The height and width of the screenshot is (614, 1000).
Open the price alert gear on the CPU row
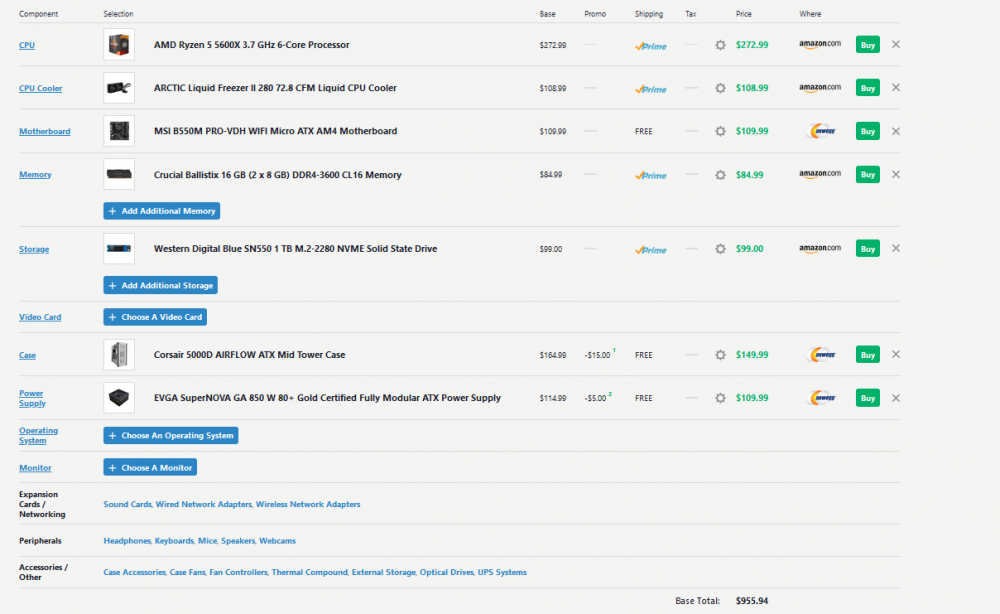point(720,44)
